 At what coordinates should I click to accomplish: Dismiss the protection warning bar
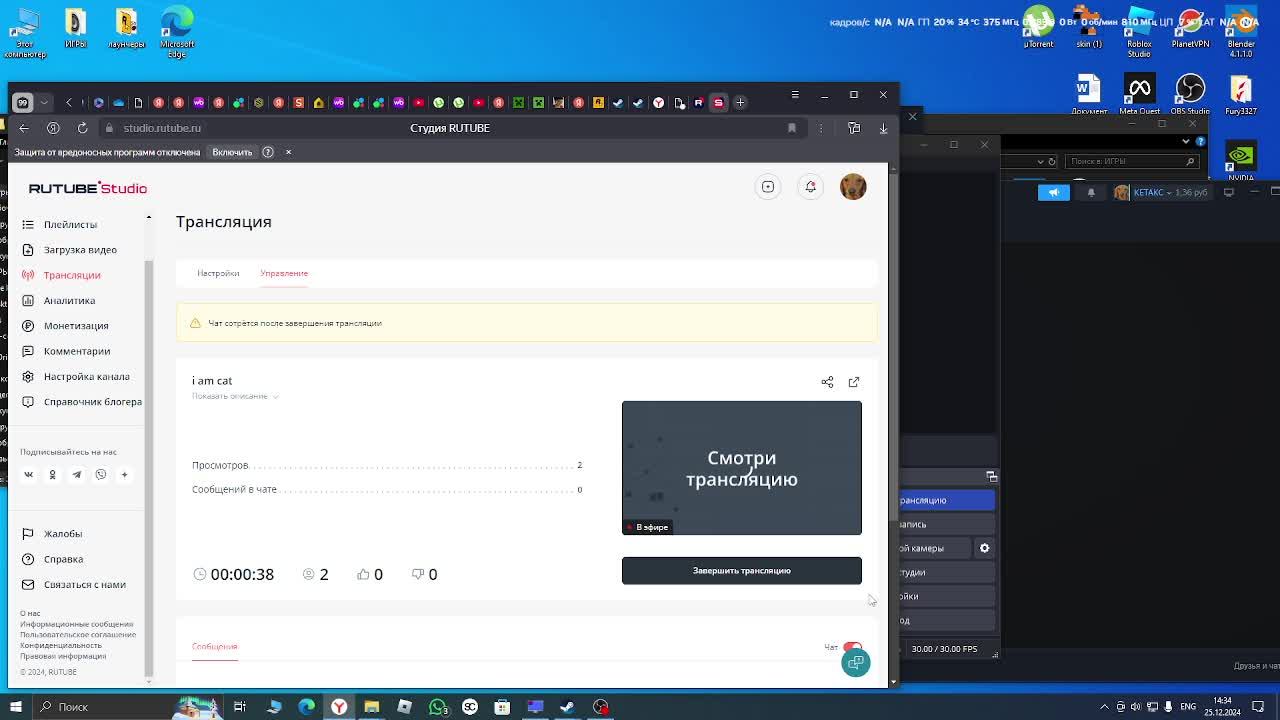click(x=288, y=152)
